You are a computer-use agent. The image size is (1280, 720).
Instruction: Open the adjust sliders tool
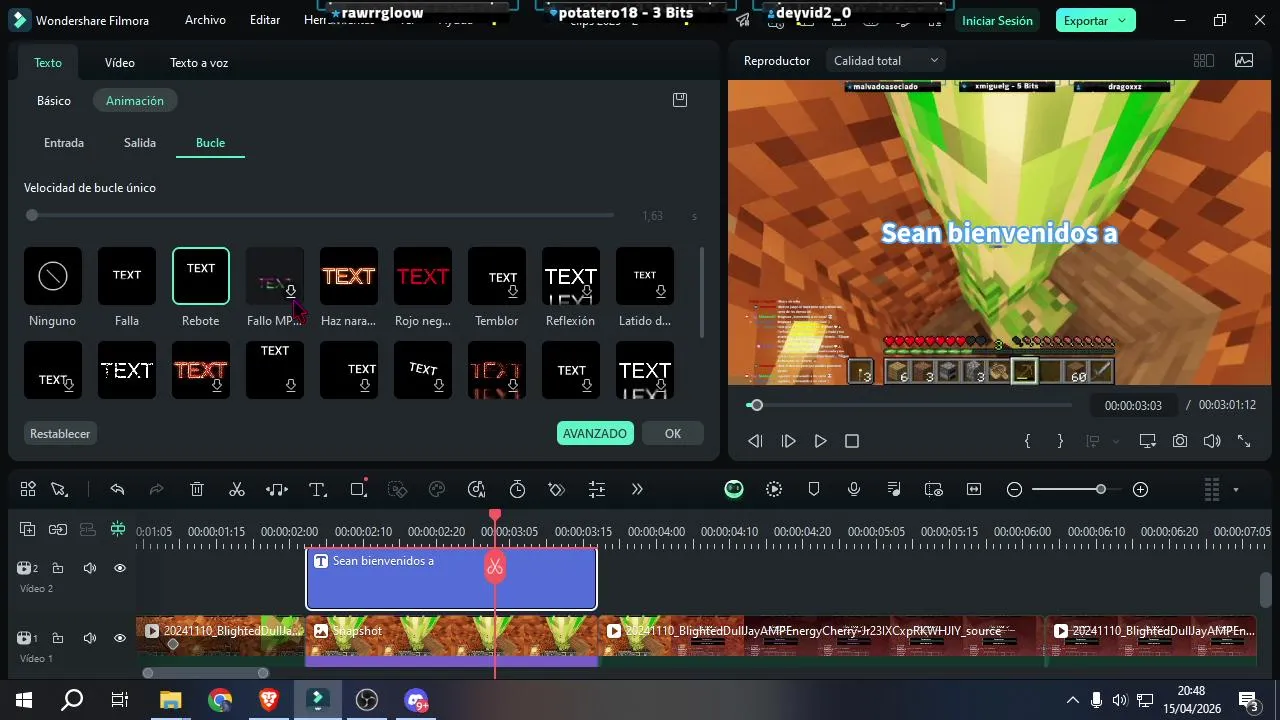coord(597,489)
